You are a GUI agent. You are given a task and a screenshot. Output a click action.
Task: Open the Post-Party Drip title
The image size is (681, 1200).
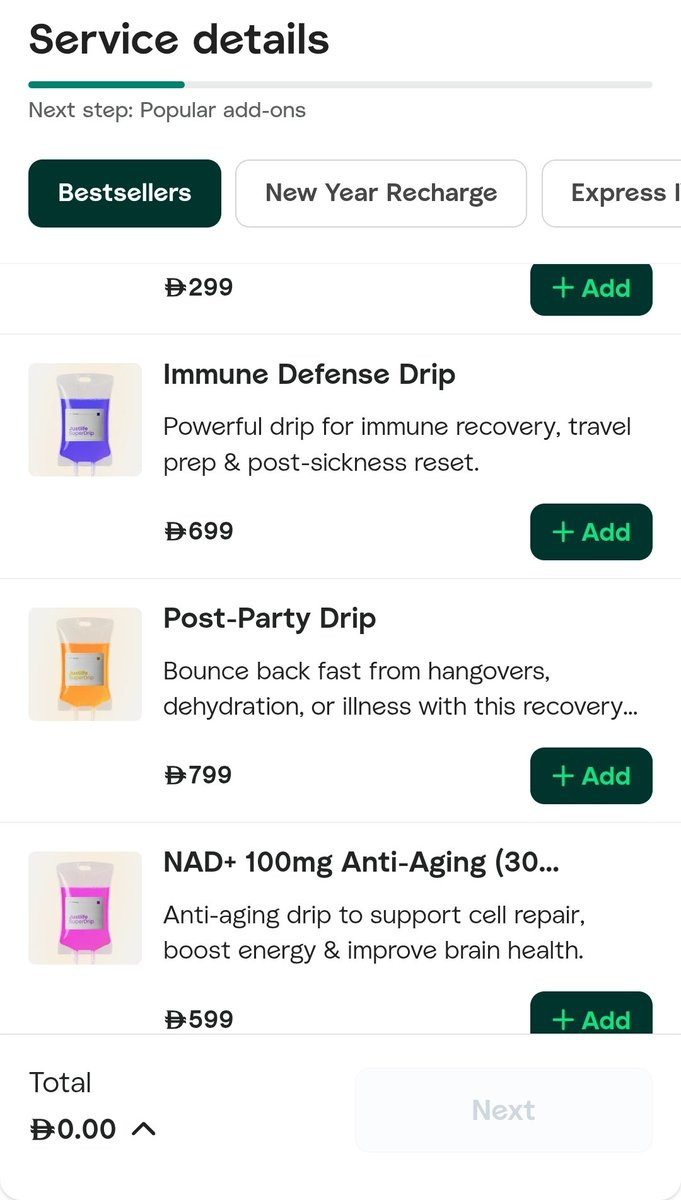point(269,619)
